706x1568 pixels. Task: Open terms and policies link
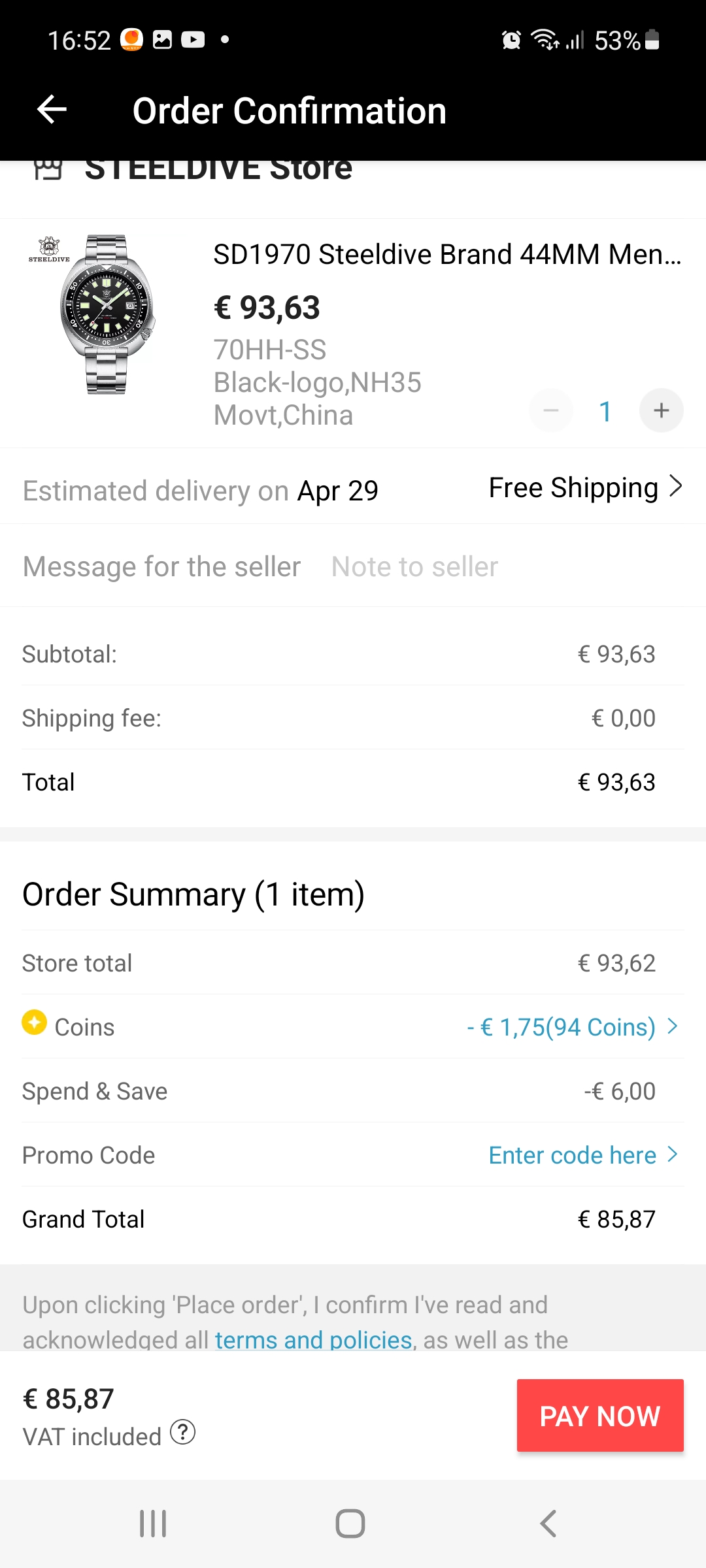[x=314, y=1340]
